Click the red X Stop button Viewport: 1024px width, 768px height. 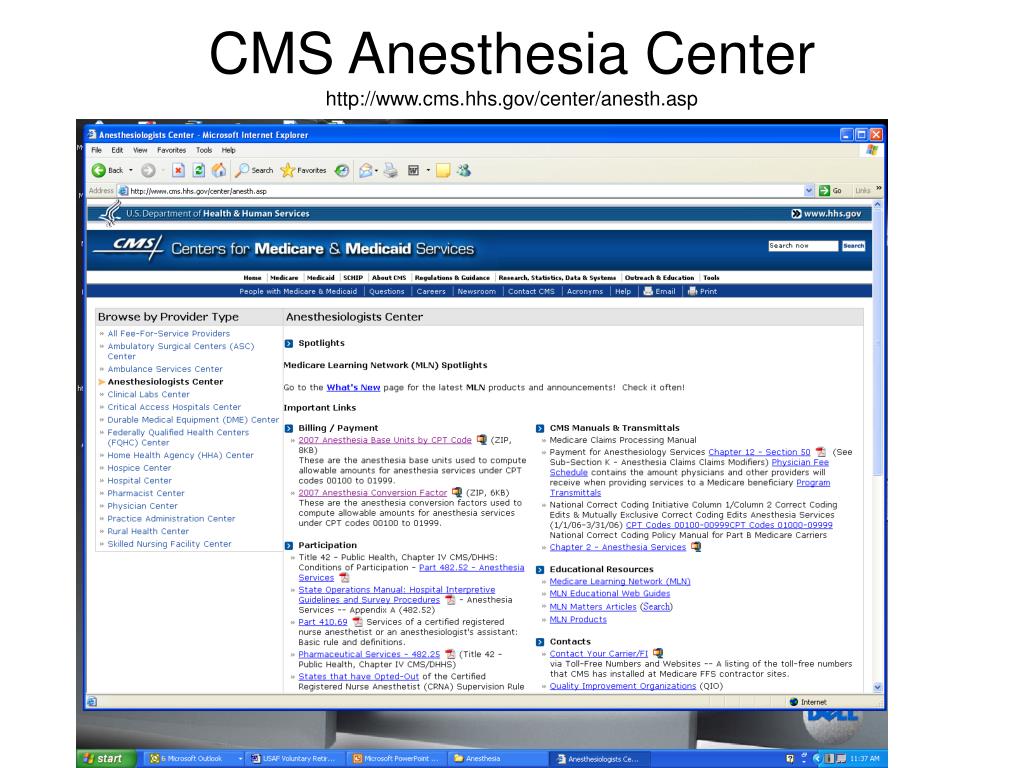pyautogui.click(x=178, y=170)
